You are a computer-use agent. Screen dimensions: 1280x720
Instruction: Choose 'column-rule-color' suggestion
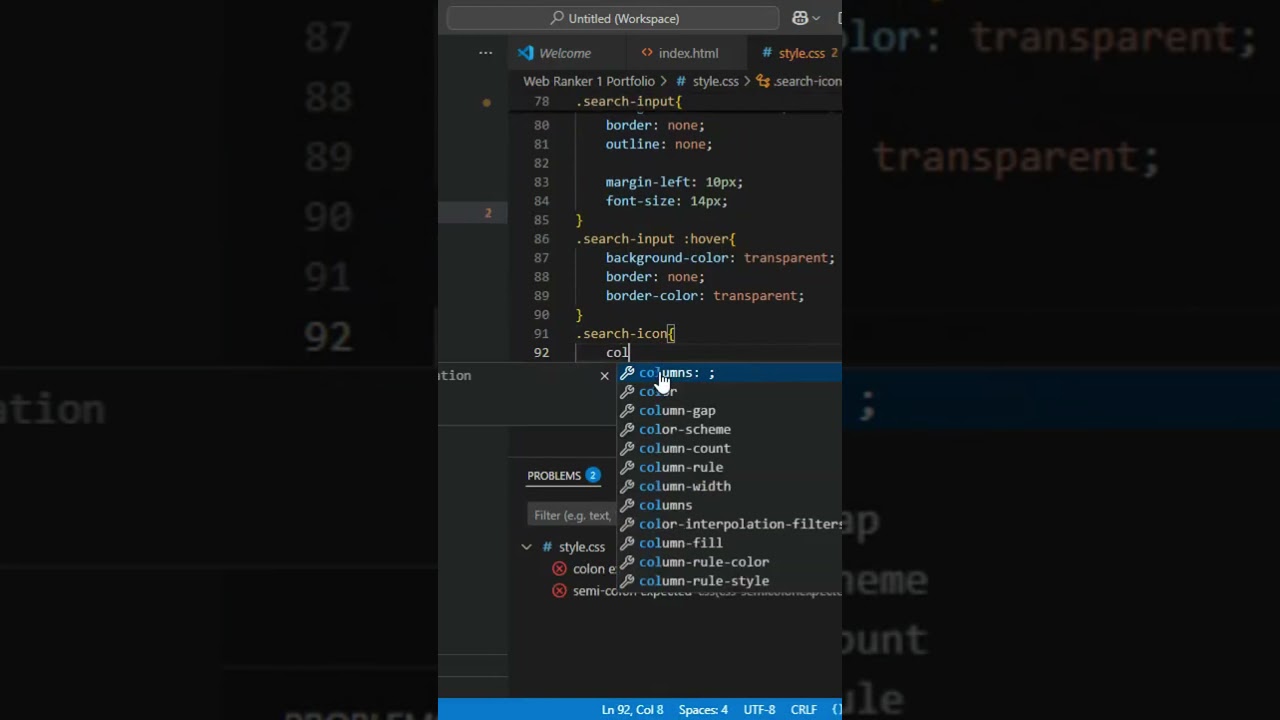[729, 562]
